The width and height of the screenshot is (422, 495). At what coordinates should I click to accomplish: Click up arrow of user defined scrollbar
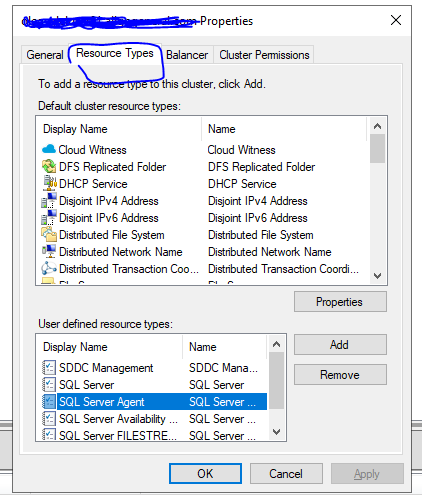(x=276, y=344)
